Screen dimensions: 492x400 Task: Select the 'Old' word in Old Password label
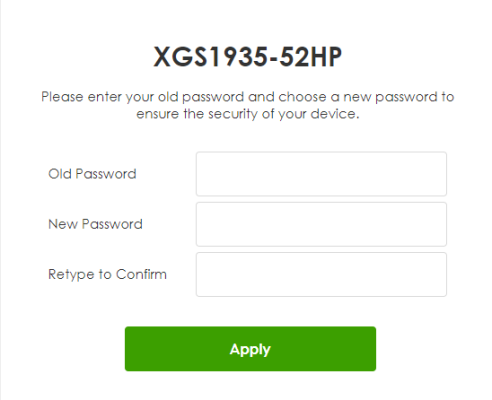point(60,174)
